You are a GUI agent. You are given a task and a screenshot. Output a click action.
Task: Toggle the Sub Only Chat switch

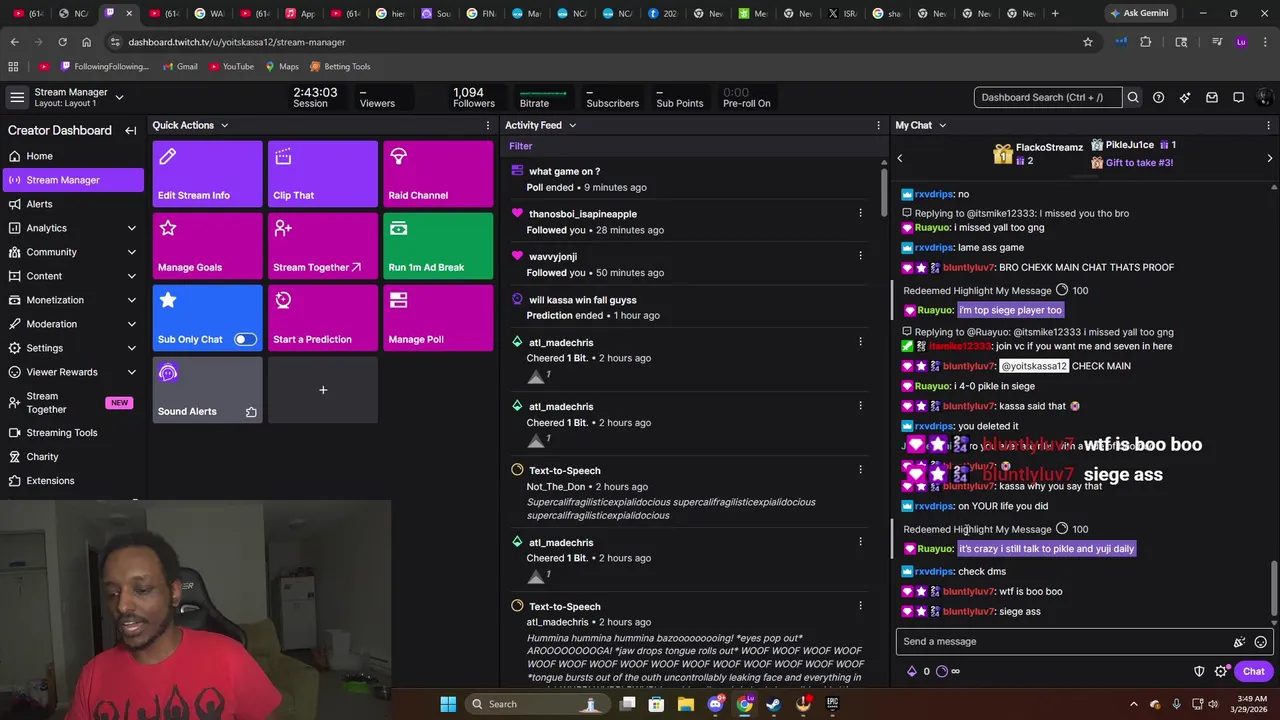pyautogui.click(x=245, y=339)
